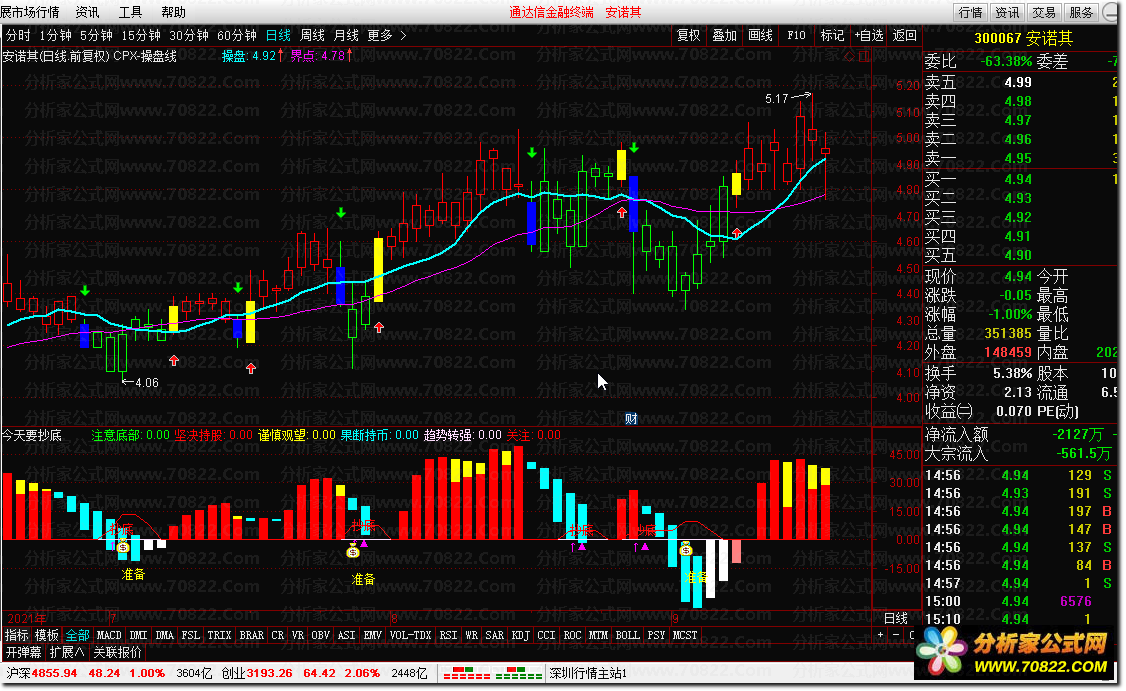Click the 财 finance marker on the chart
The image size is (1126, 691).
631,419
